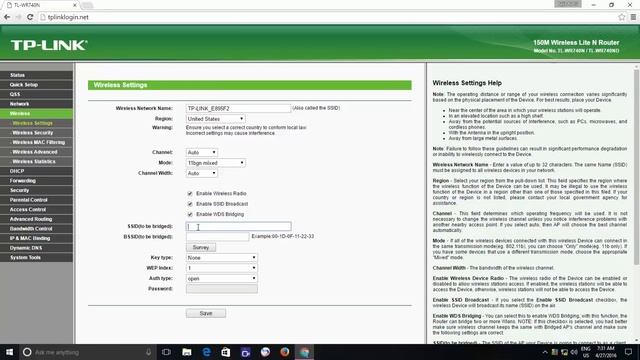The height and width of the screenshot is (360, 640).
Task: Open the Auth type dropdown
Action: click(222, 278)
